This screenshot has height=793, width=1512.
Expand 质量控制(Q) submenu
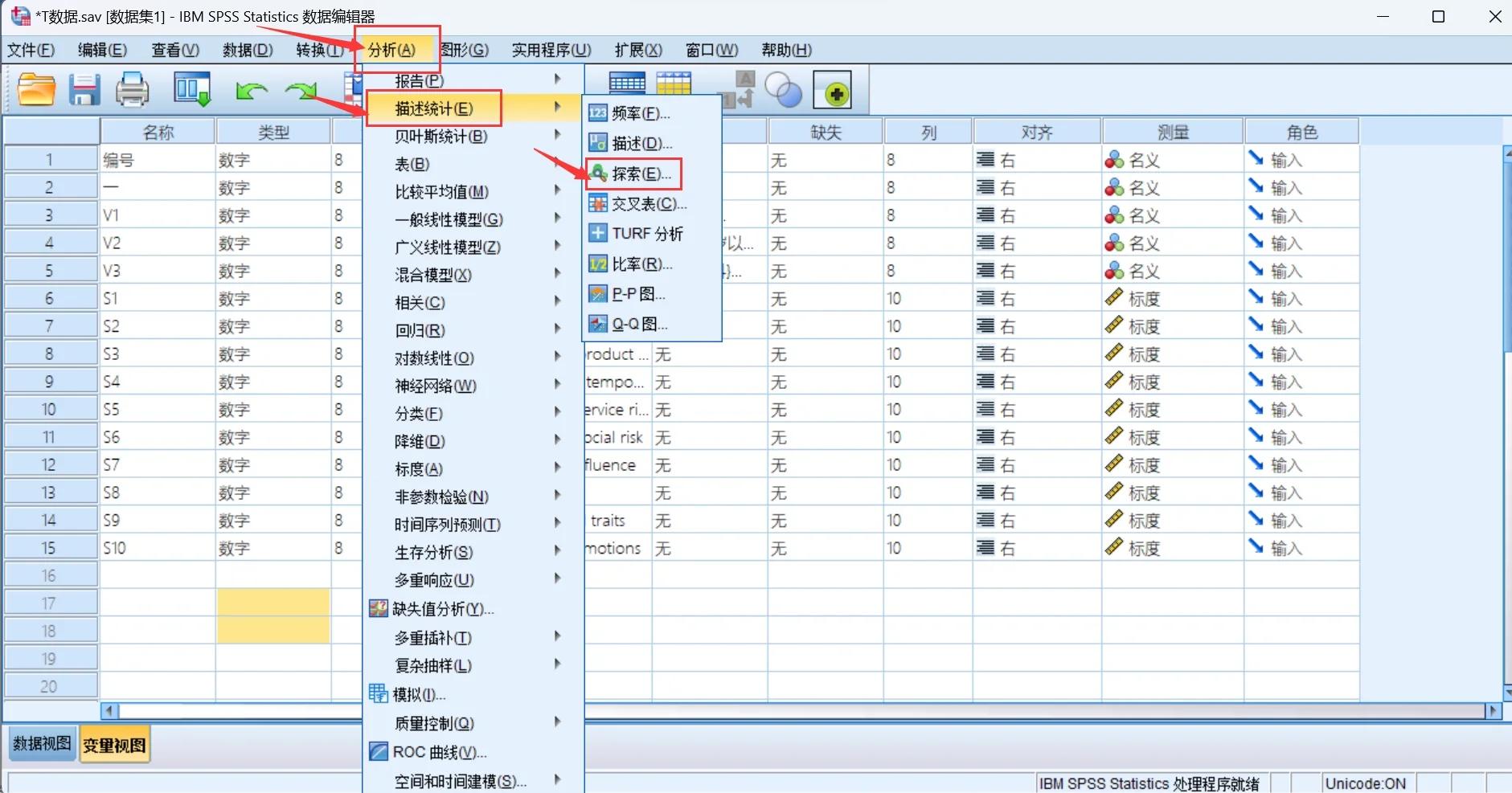(x=474, y=723)
